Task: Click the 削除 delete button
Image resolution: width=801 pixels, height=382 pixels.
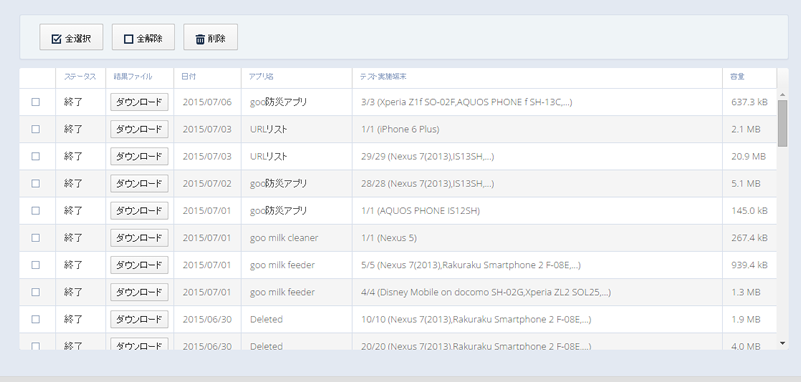Action: tap(210, 37)
